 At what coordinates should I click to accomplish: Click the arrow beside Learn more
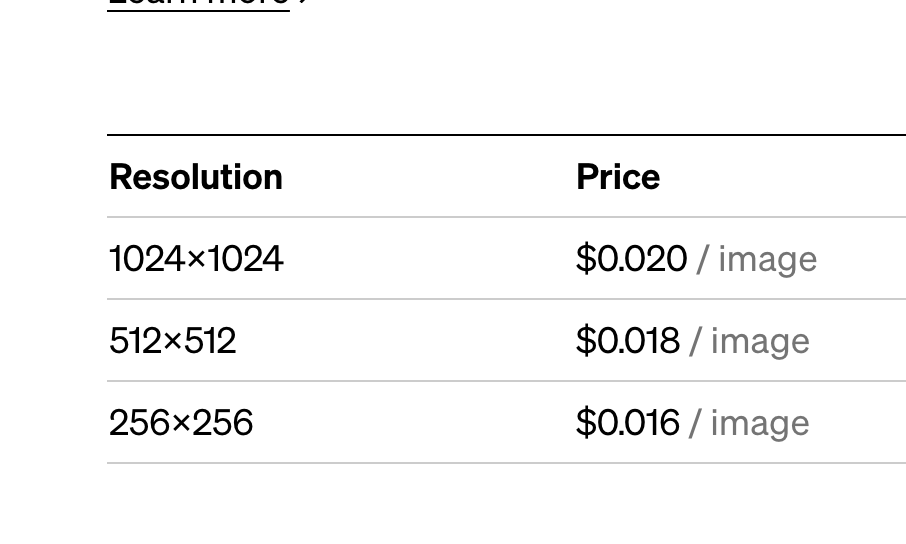click(305, 3)
